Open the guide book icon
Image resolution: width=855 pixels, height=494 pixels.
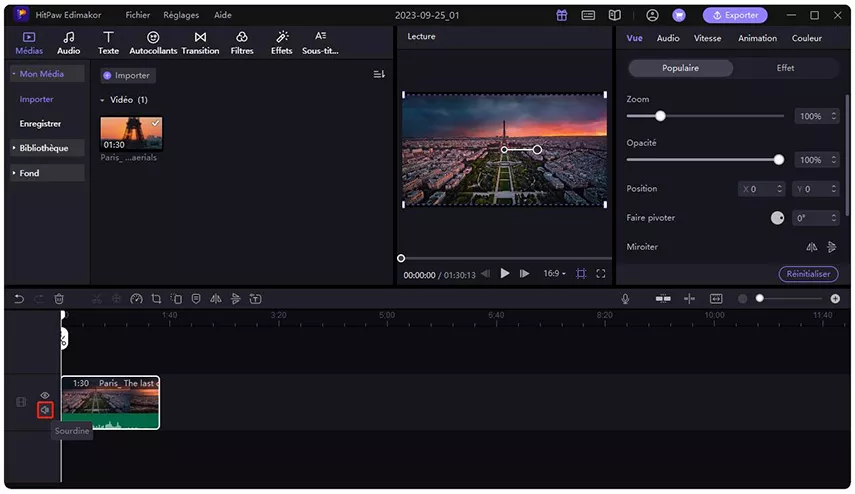[x=615, y=15]
